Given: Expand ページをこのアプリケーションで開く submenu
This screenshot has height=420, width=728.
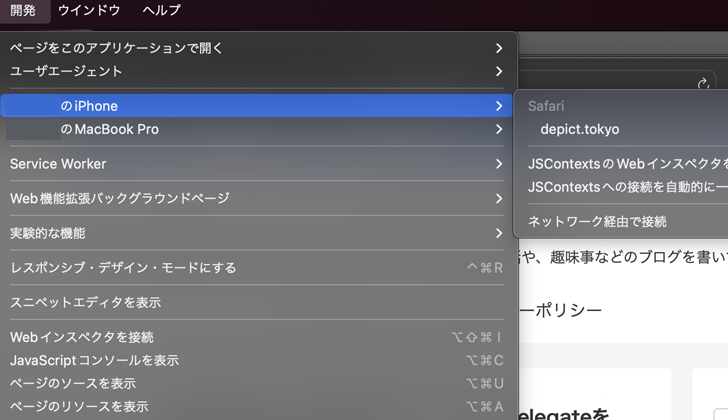Looking at the screenshot, I should tap(256, 48).
